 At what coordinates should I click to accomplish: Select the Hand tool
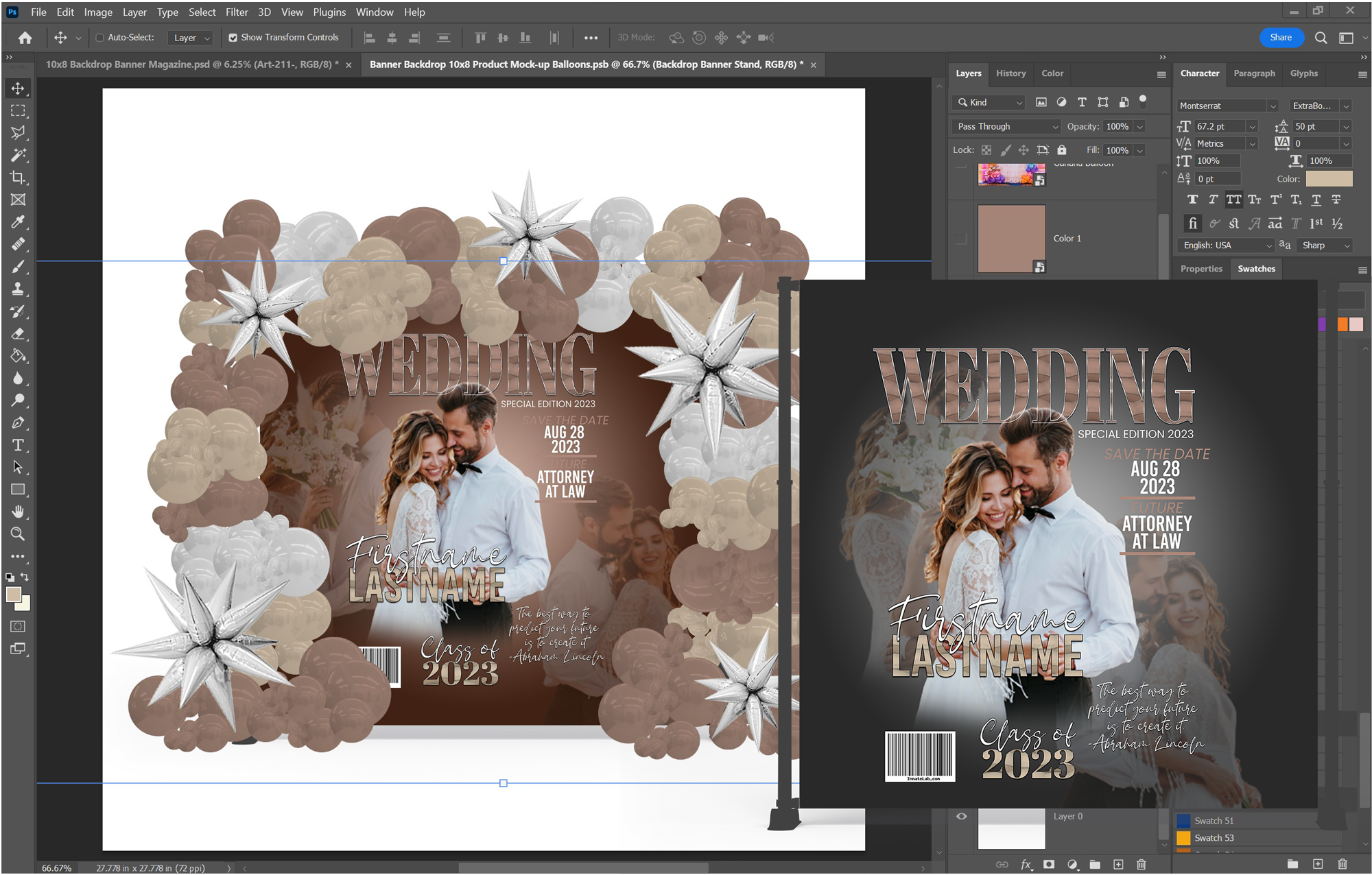[x=18, y=512]
